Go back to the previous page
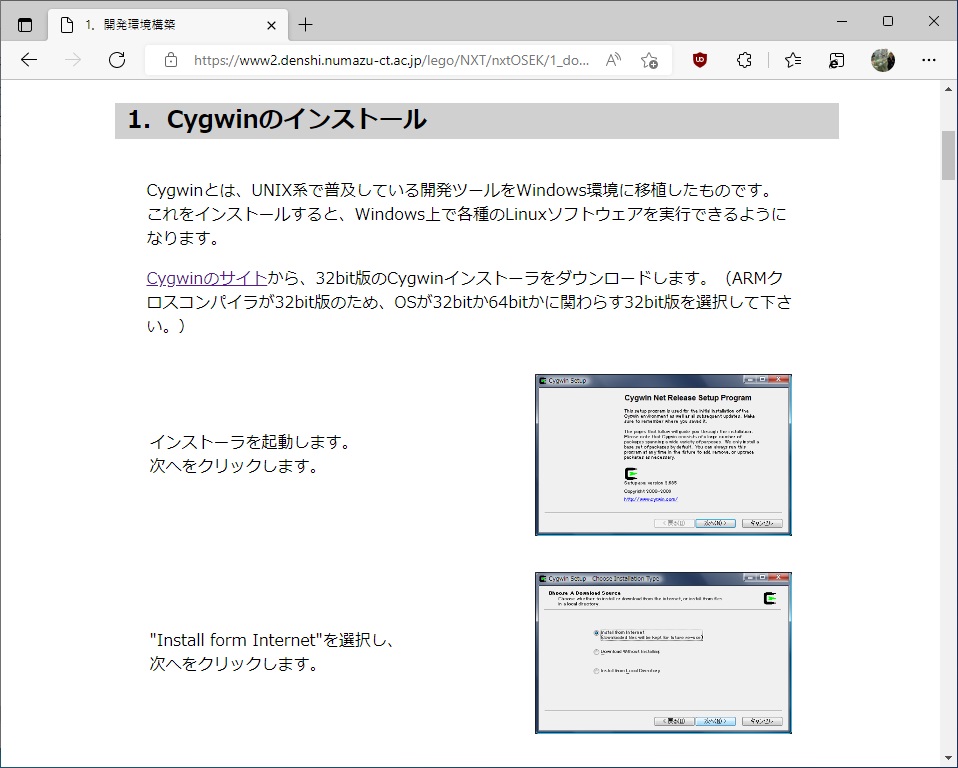This screenshot has height=768, width=958. 29,60
